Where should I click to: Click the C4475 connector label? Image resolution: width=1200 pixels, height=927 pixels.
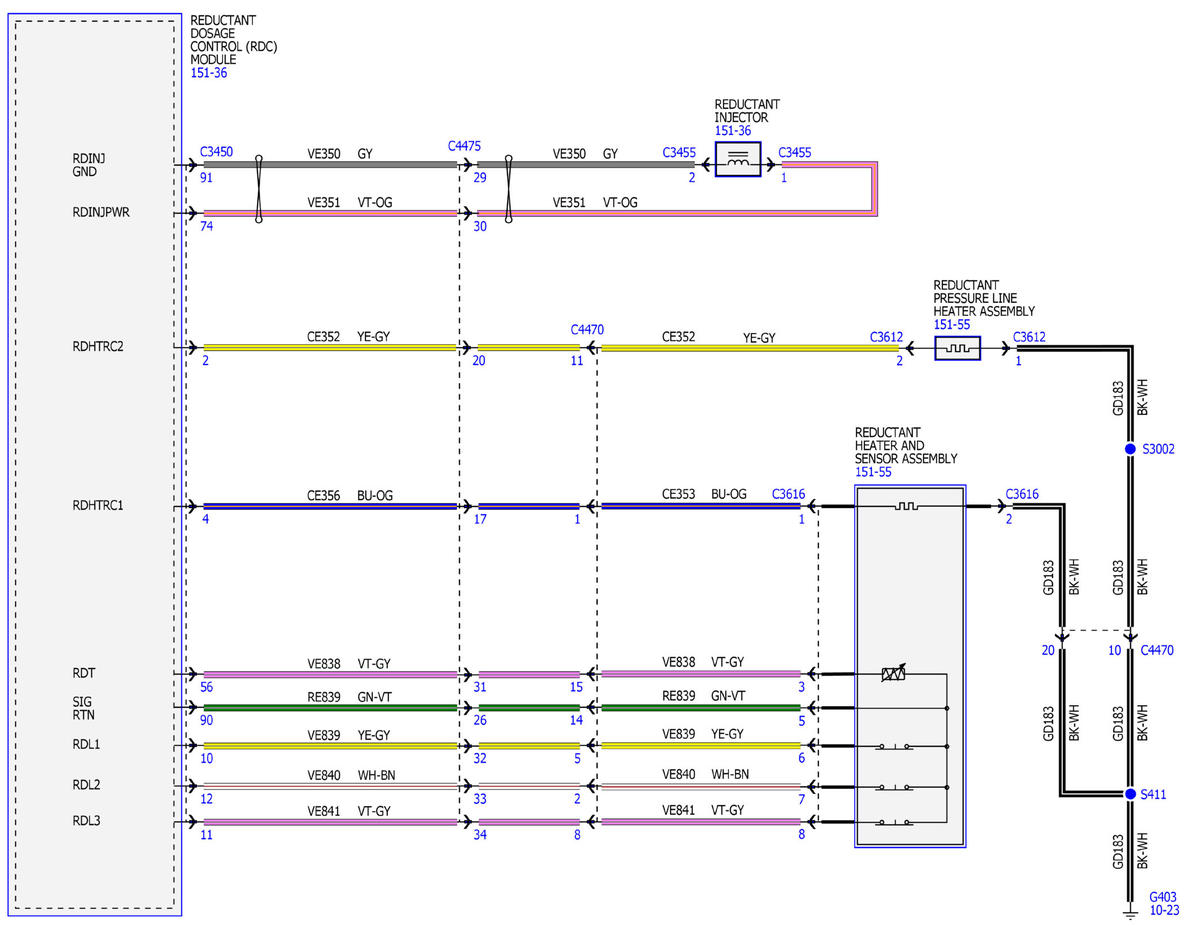coord(465,146)
